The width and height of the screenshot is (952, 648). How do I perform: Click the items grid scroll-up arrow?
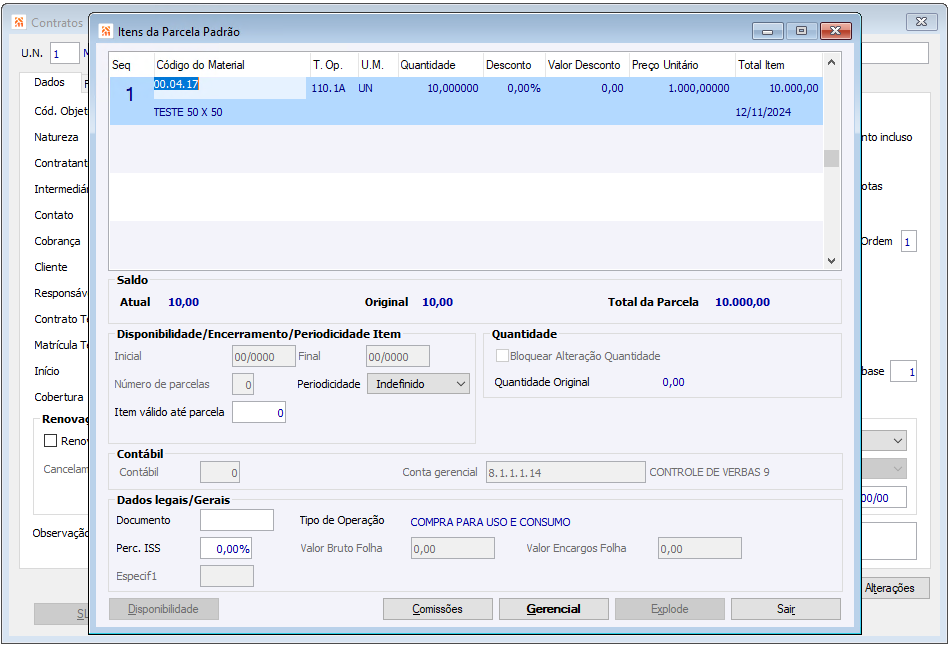(x=831, y=63)
